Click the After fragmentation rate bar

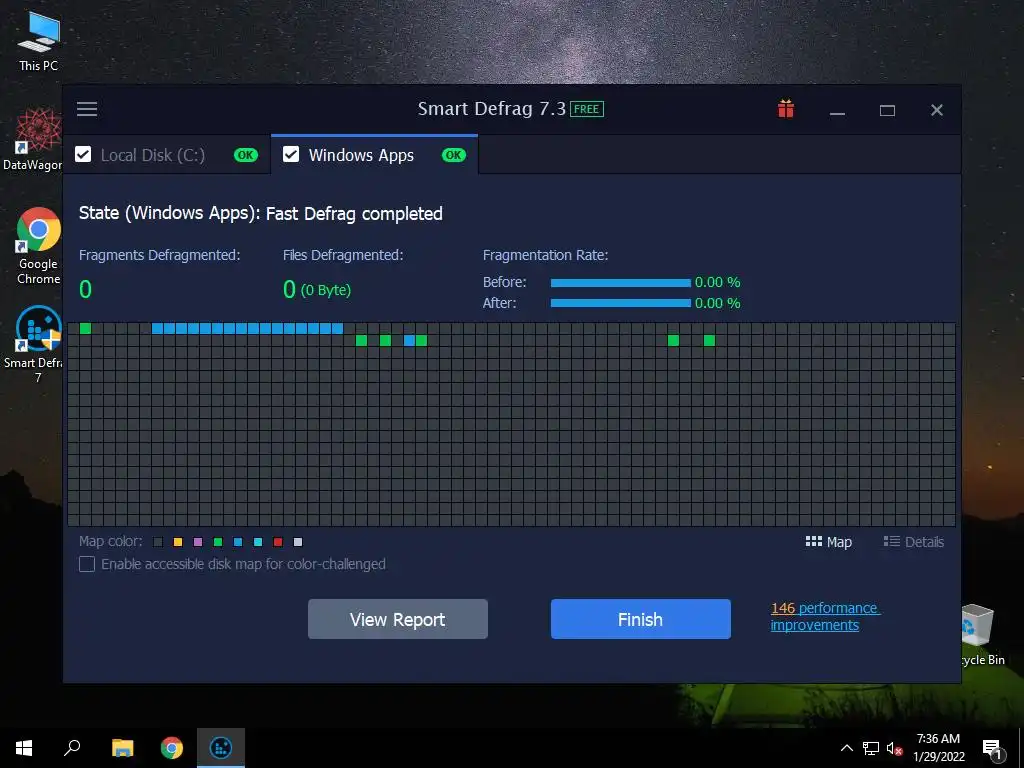coord(620,303)
